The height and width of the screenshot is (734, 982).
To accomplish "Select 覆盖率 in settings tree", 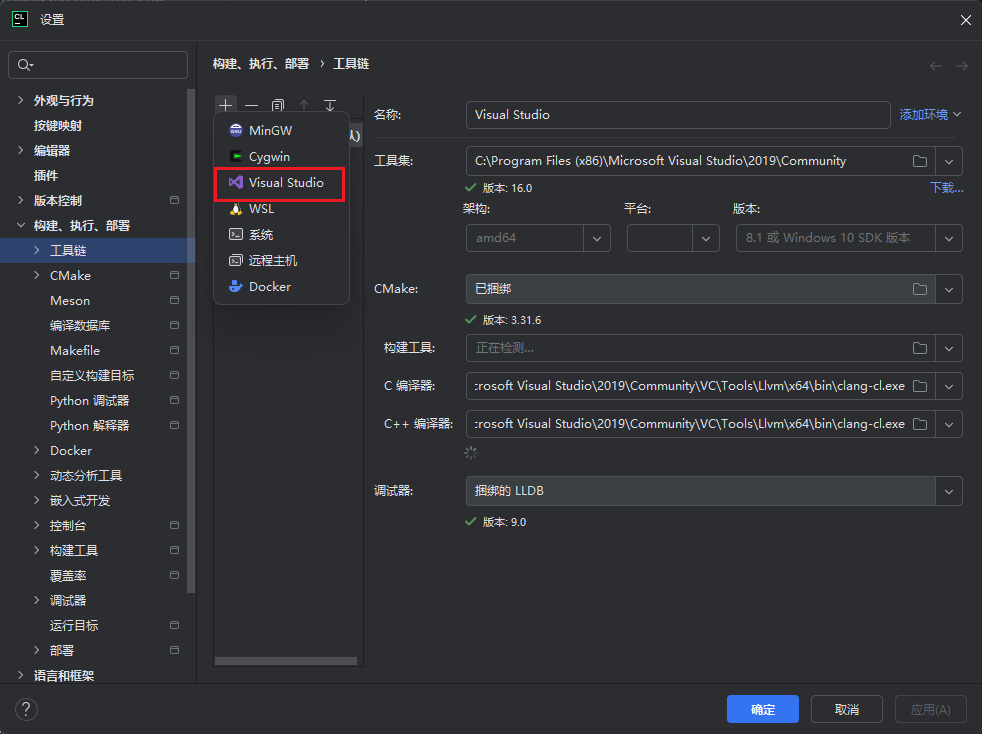I will tap(68, 576).
